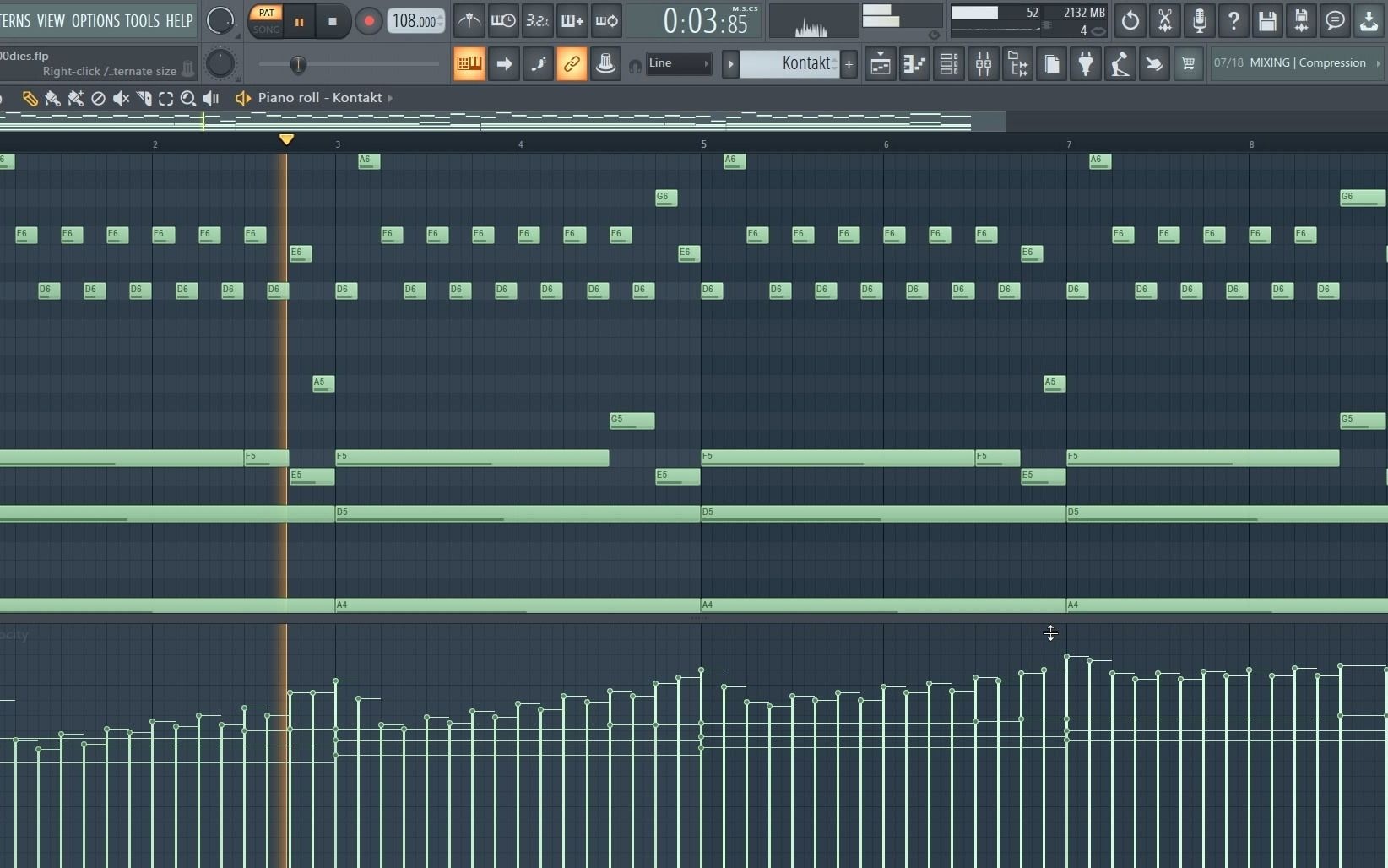Expand the MIXING | Compression hint arrow
This screenshot has width=1388, height=868.
[1379, 63]
